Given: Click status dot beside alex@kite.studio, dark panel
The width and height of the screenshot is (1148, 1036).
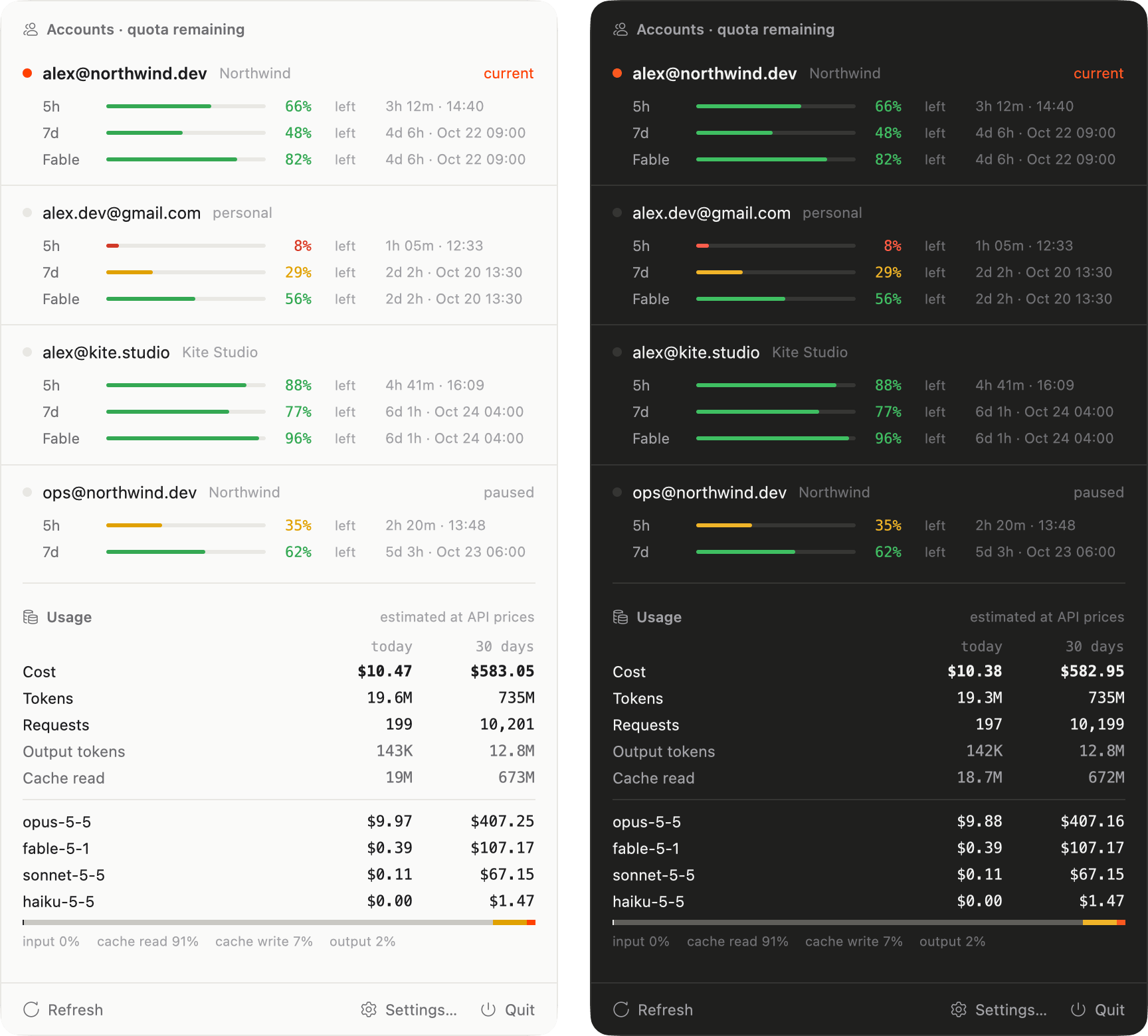Looking at the screenshot, I should tap(617, 352).
